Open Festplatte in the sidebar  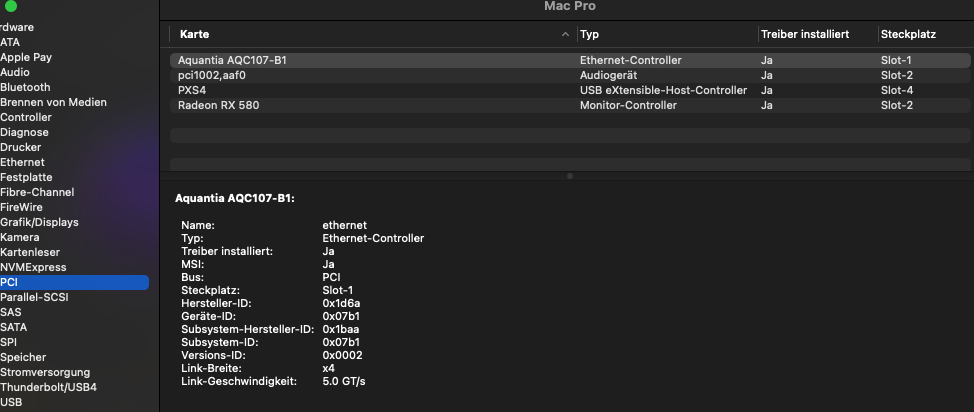coord(26,177)
